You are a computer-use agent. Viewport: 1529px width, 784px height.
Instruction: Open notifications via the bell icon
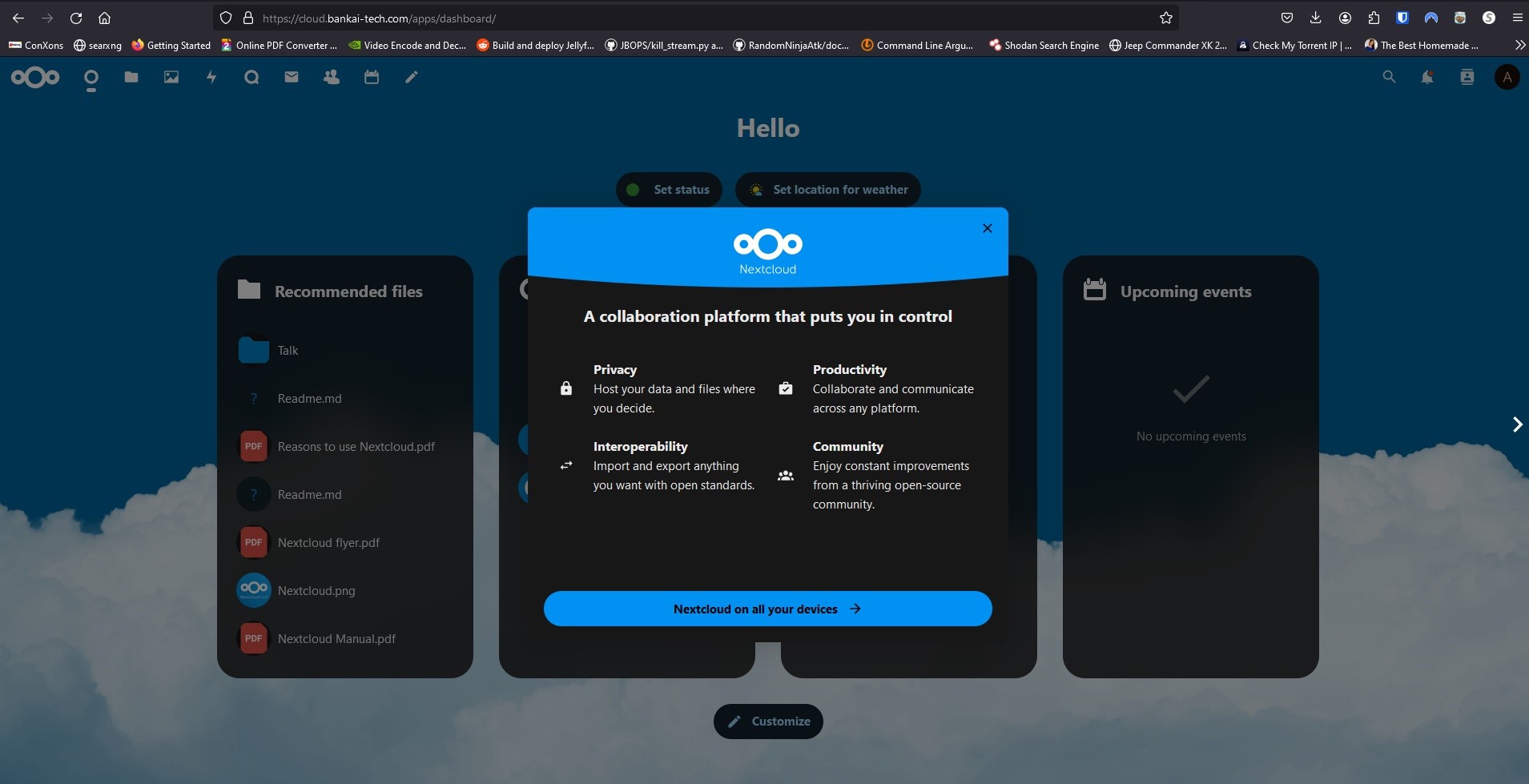click(1429, 77)
